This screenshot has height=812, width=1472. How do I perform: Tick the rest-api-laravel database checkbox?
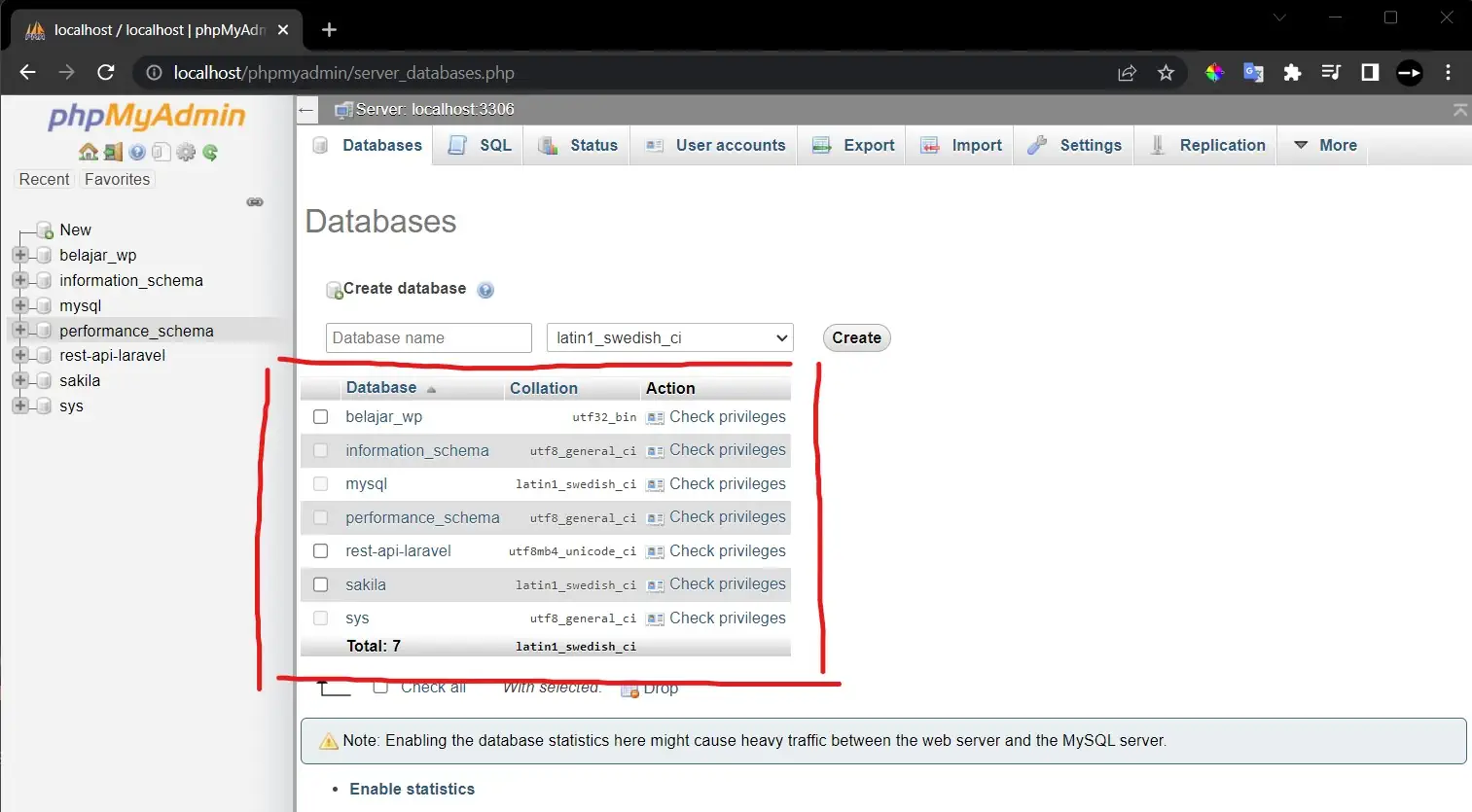[x=320, y=551]
